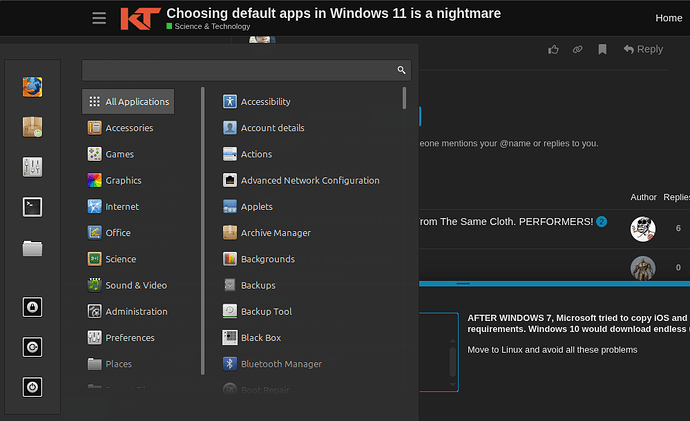The height and width of the screenshot is (421, 690).
Task: Click the Reply button on post
Action: click(642, 49)
